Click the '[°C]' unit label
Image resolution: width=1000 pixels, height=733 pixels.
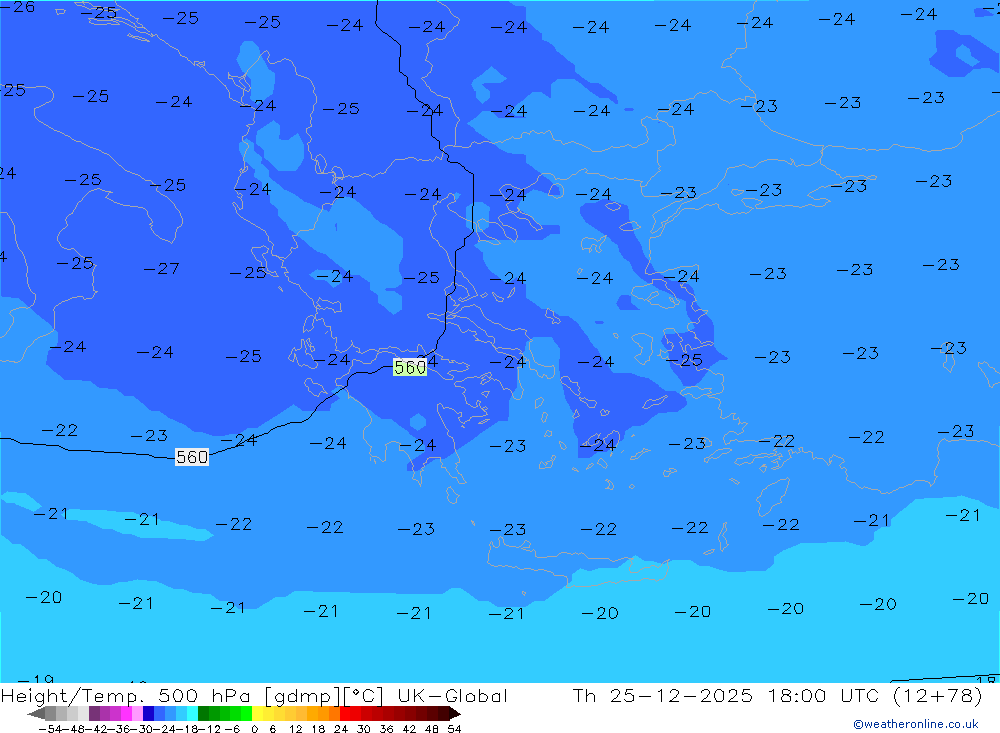363,695
